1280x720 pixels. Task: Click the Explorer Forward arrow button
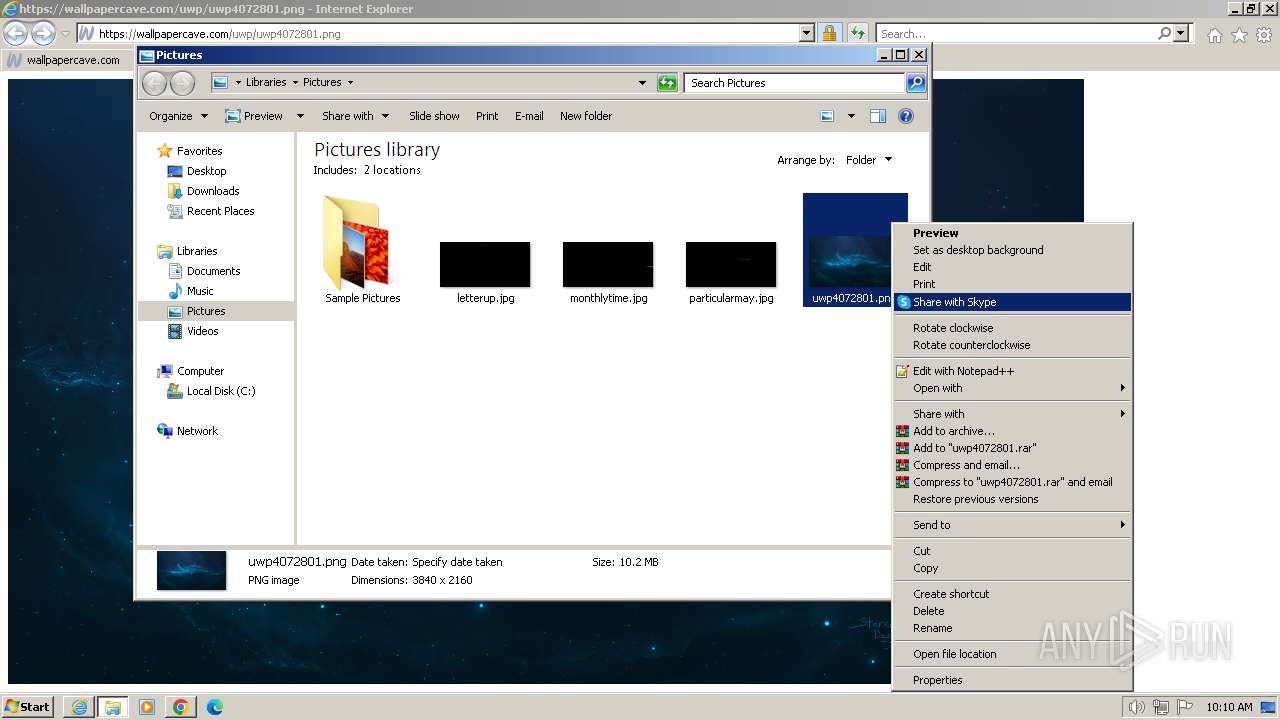[x=182, y=83]
